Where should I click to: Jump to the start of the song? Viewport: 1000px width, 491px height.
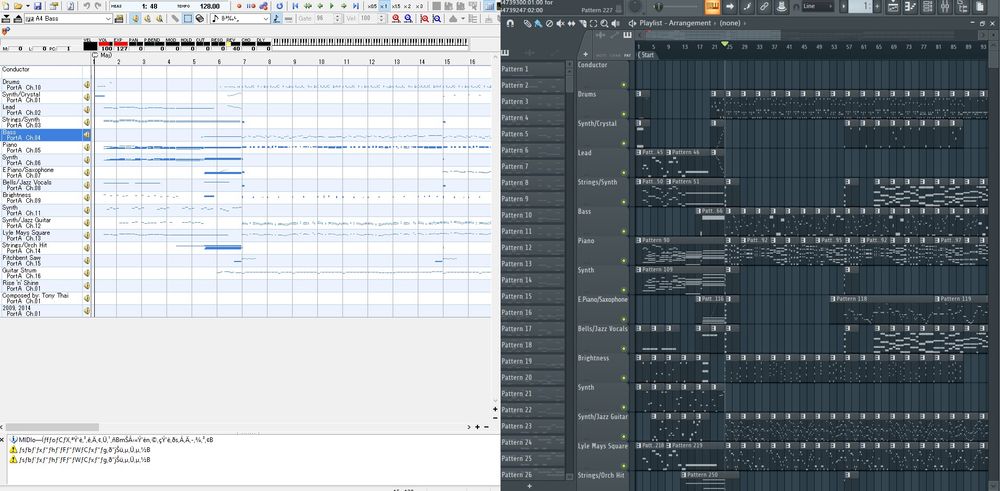coord(295,6)
